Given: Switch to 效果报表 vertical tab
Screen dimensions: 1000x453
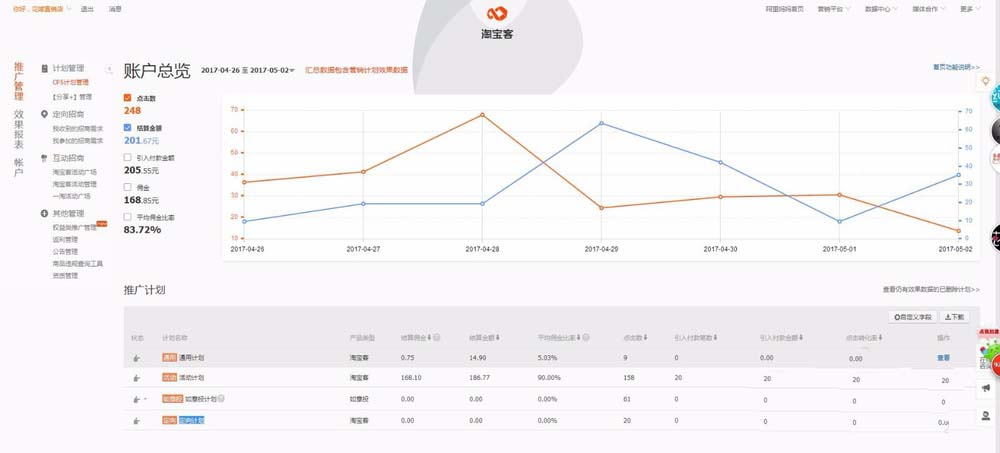Looking at the screenshot, I should (x=19, y=130).
